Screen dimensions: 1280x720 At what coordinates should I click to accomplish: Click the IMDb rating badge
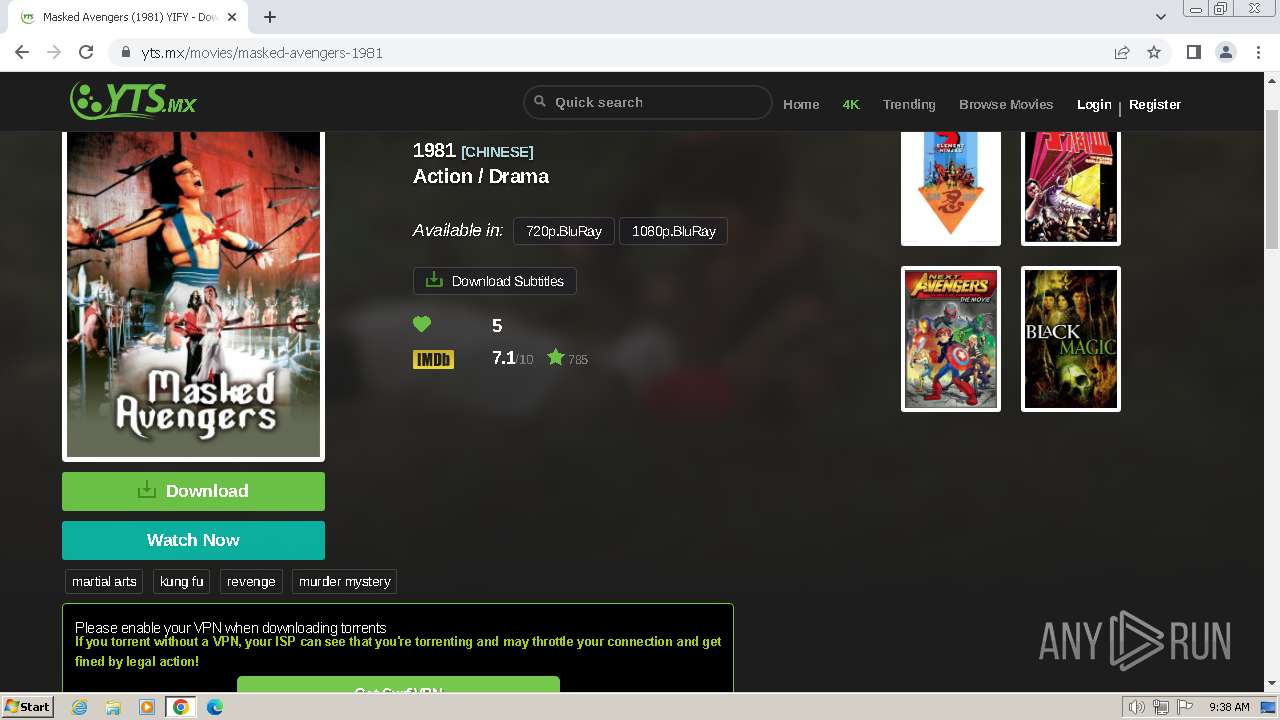point(433,359)
